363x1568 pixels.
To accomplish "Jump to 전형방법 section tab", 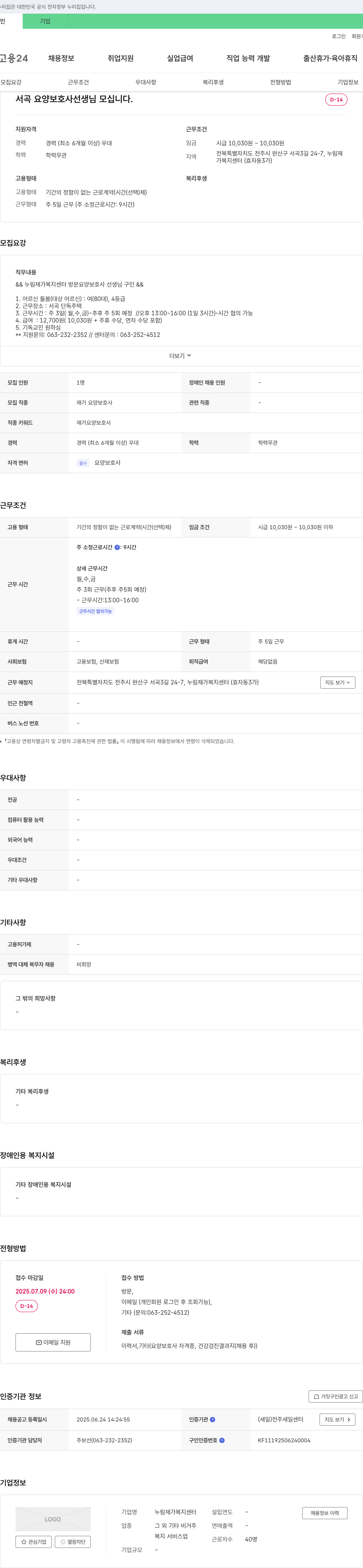I will click(281, 82).
